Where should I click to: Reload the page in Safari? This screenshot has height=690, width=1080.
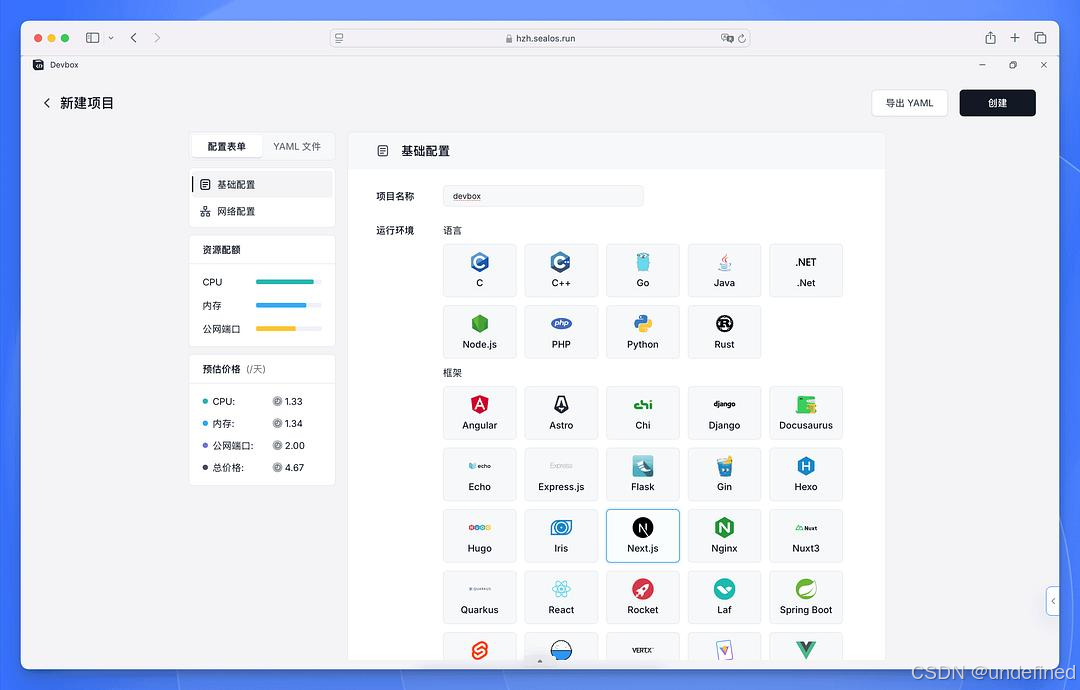coord(742,39)
